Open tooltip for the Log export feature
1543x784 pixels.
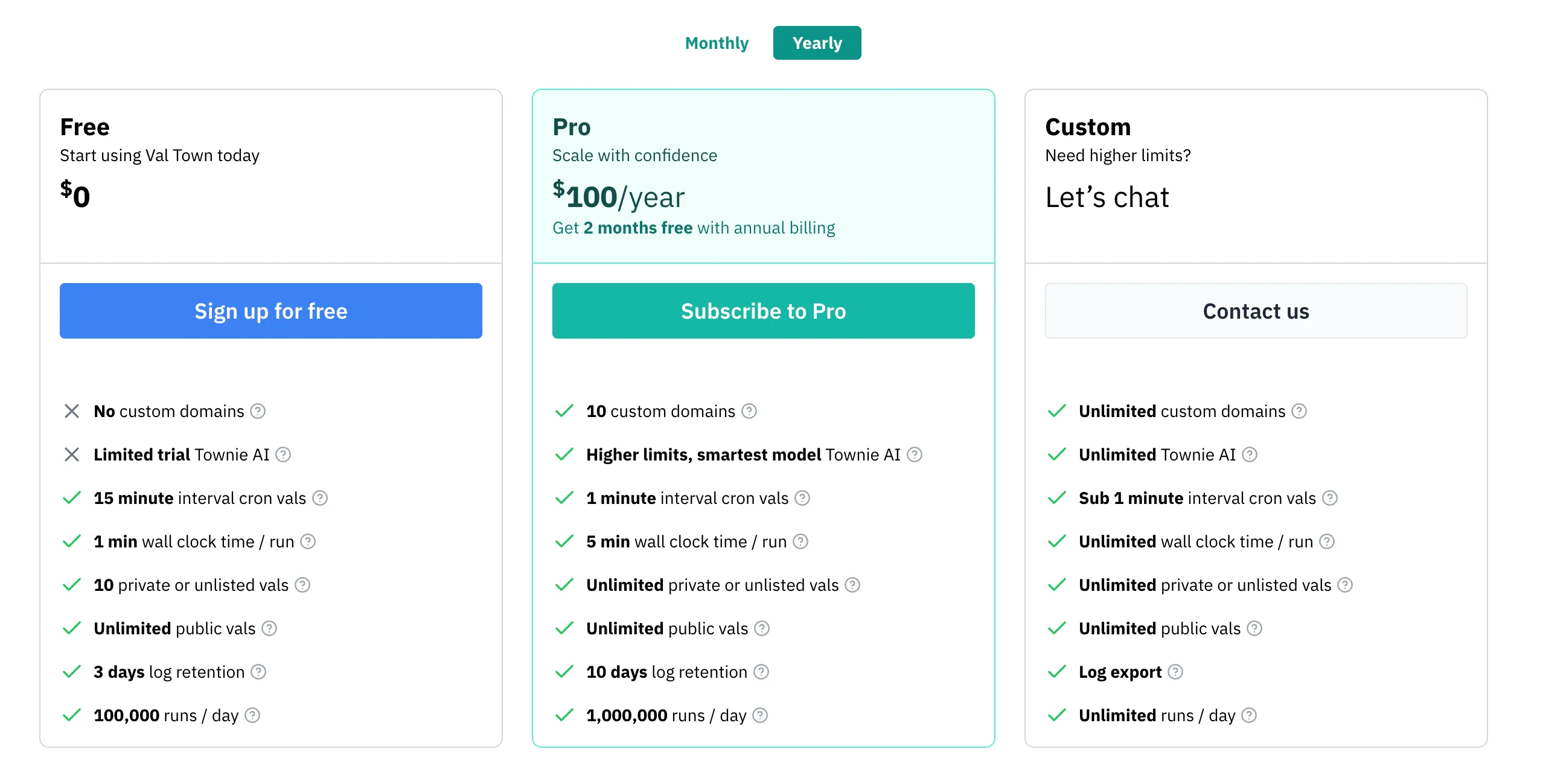pos(1174,672)
